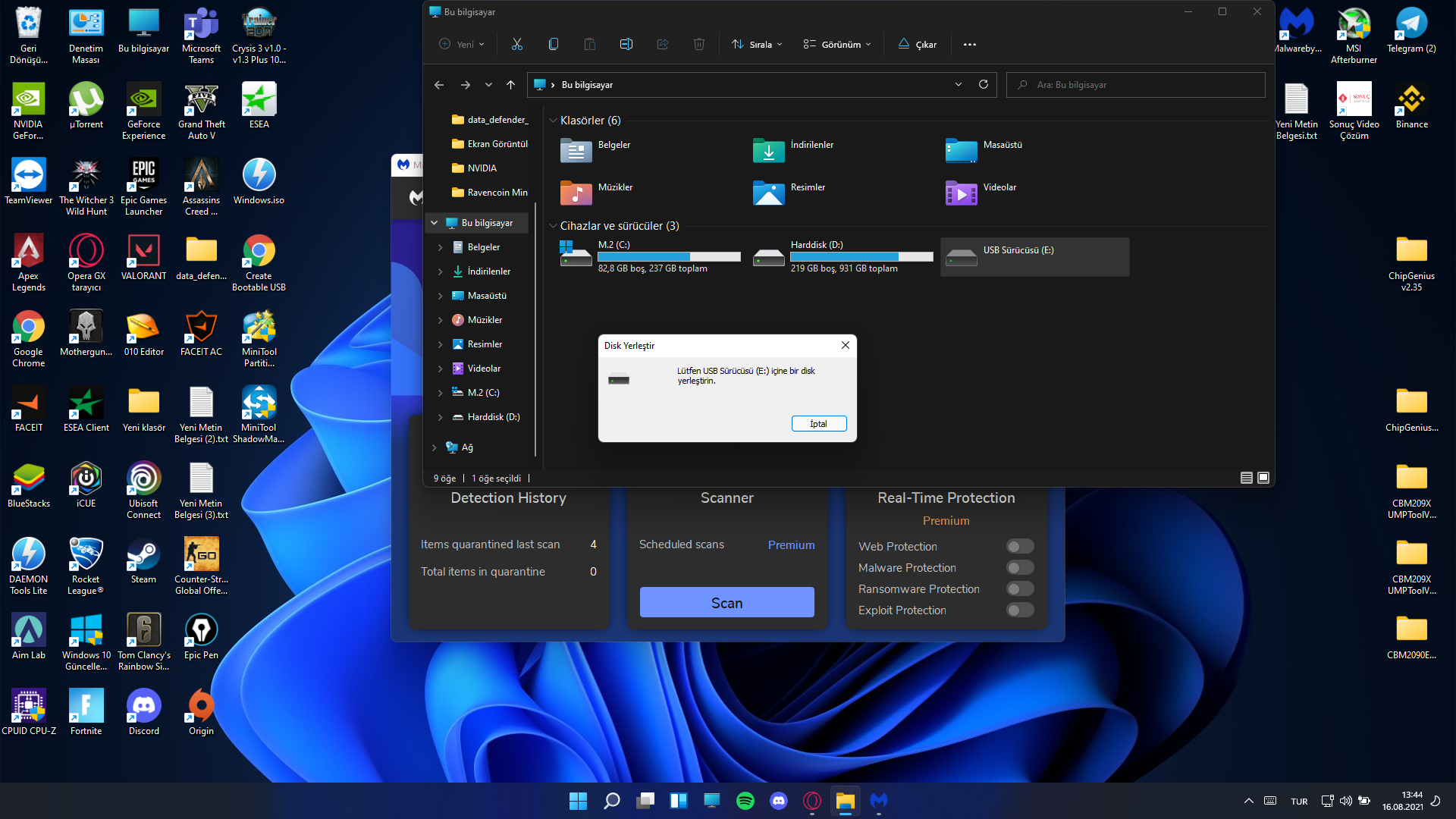Click the Copy icon in Explorer toolbar
Image resolution: width=1456 pixels, height=819 pixels.
click(x=554, y=44)
